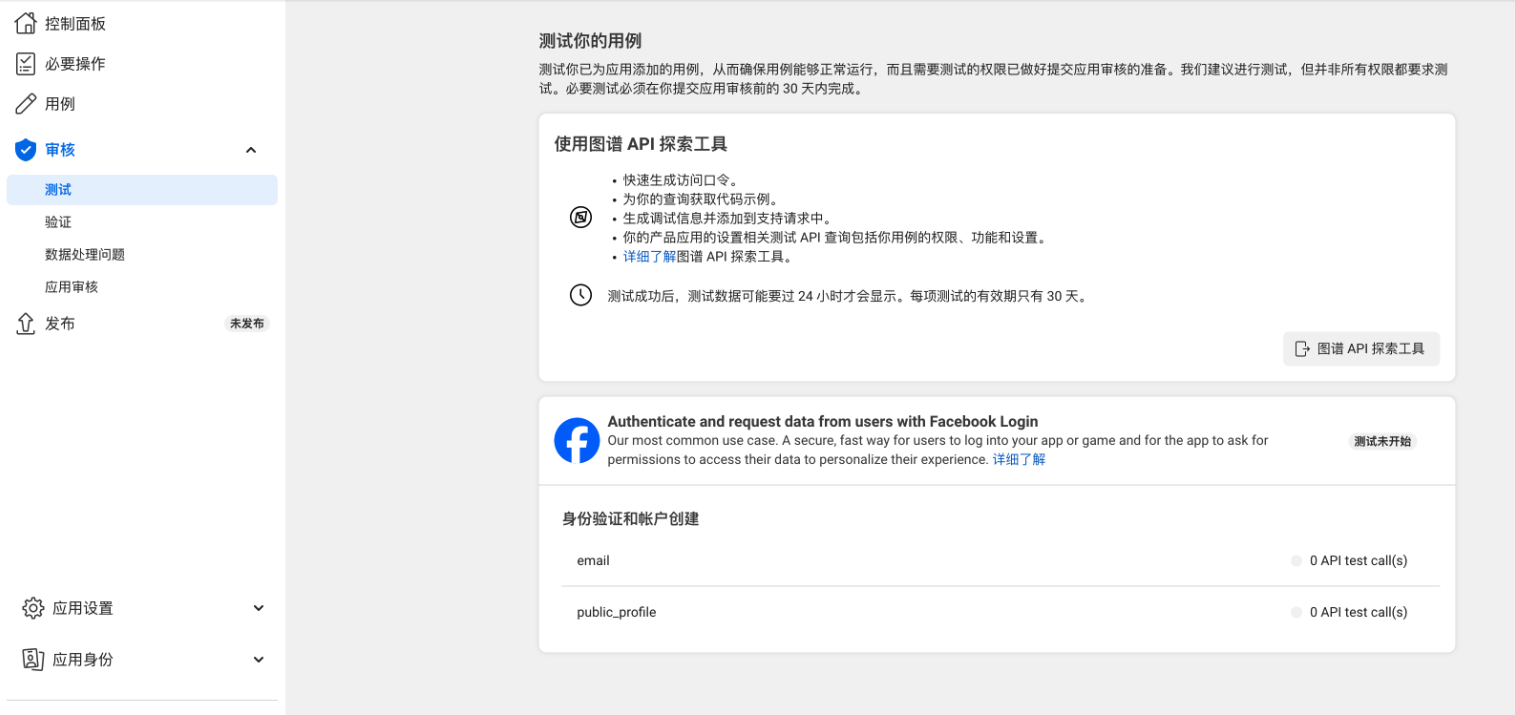This screenshot has height=715, width=1515.
Task: Click the 快速生成访问口令 bullet text
Action: point(680,180)
